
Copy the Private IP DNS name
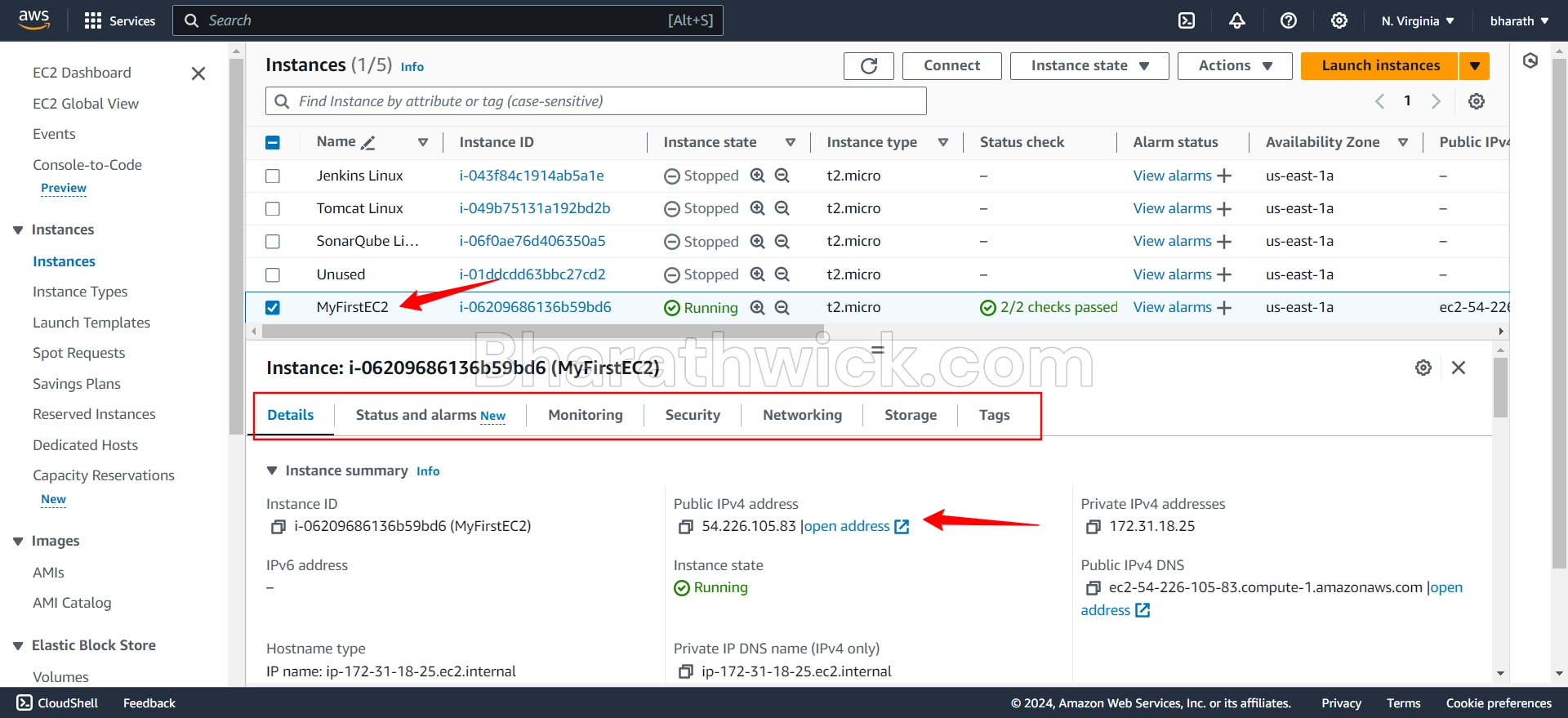685,671
